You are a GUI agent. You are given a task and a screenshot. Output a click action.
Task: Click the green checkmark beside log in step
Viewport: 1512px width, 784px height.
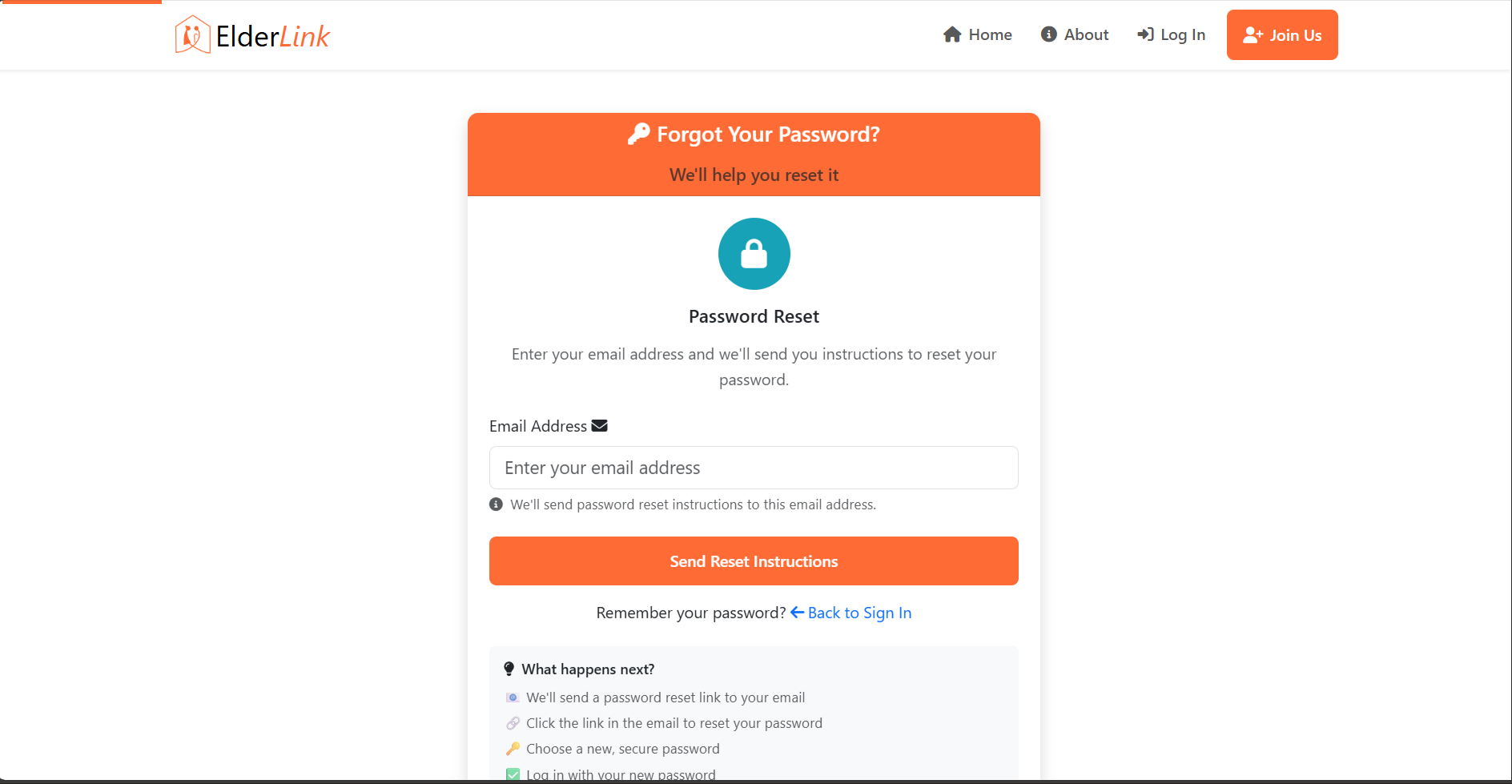[x=513, y=774]
